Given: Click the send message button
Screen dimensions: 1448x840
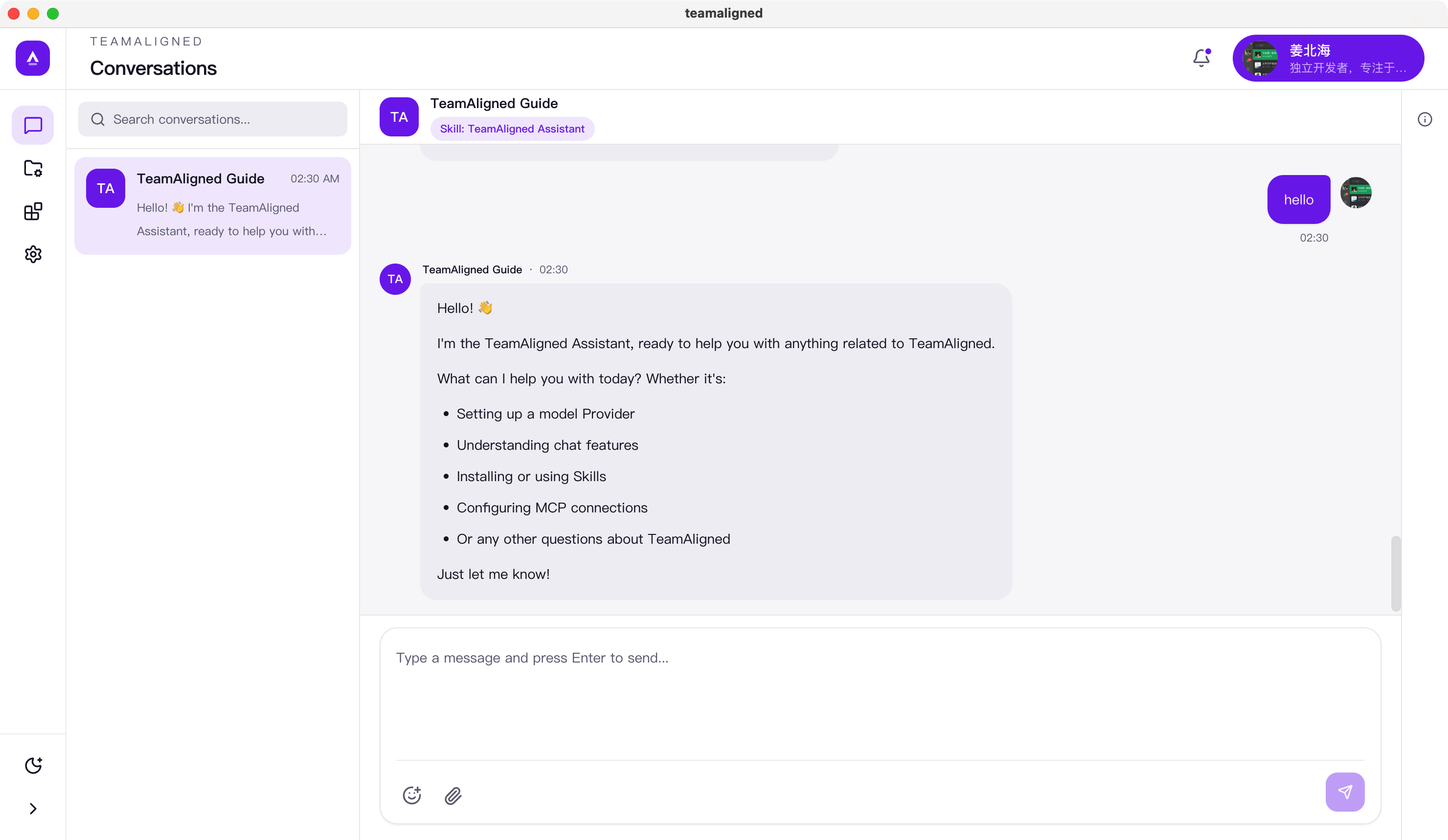Looking at the screenshot, I should point(1345,792).
